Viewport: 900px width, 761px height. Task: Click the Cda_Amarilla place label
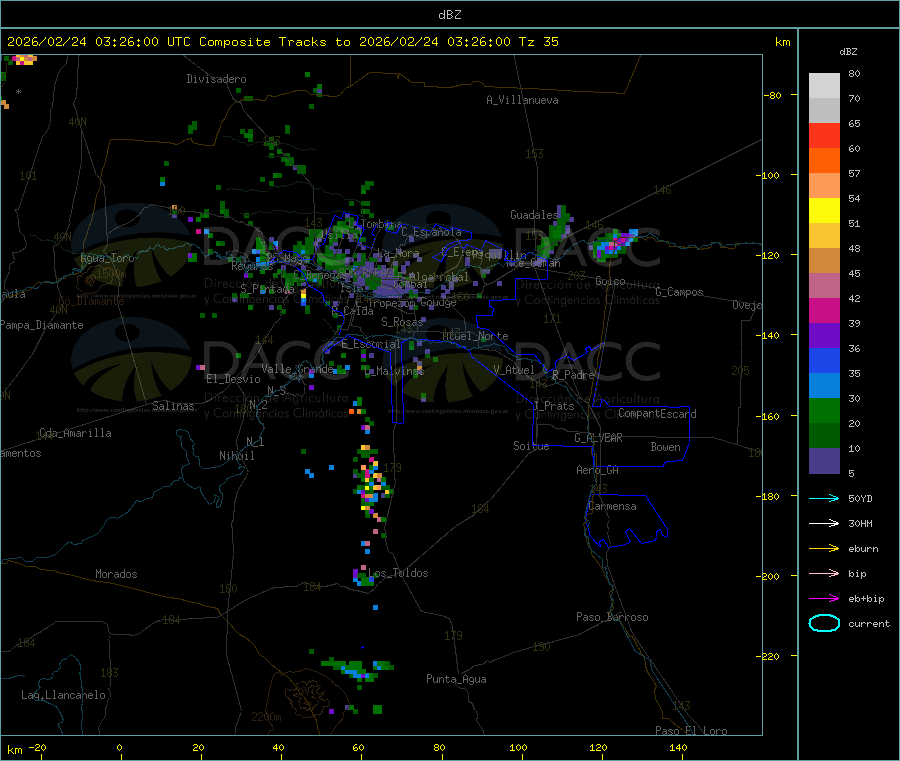pos(75,433)
